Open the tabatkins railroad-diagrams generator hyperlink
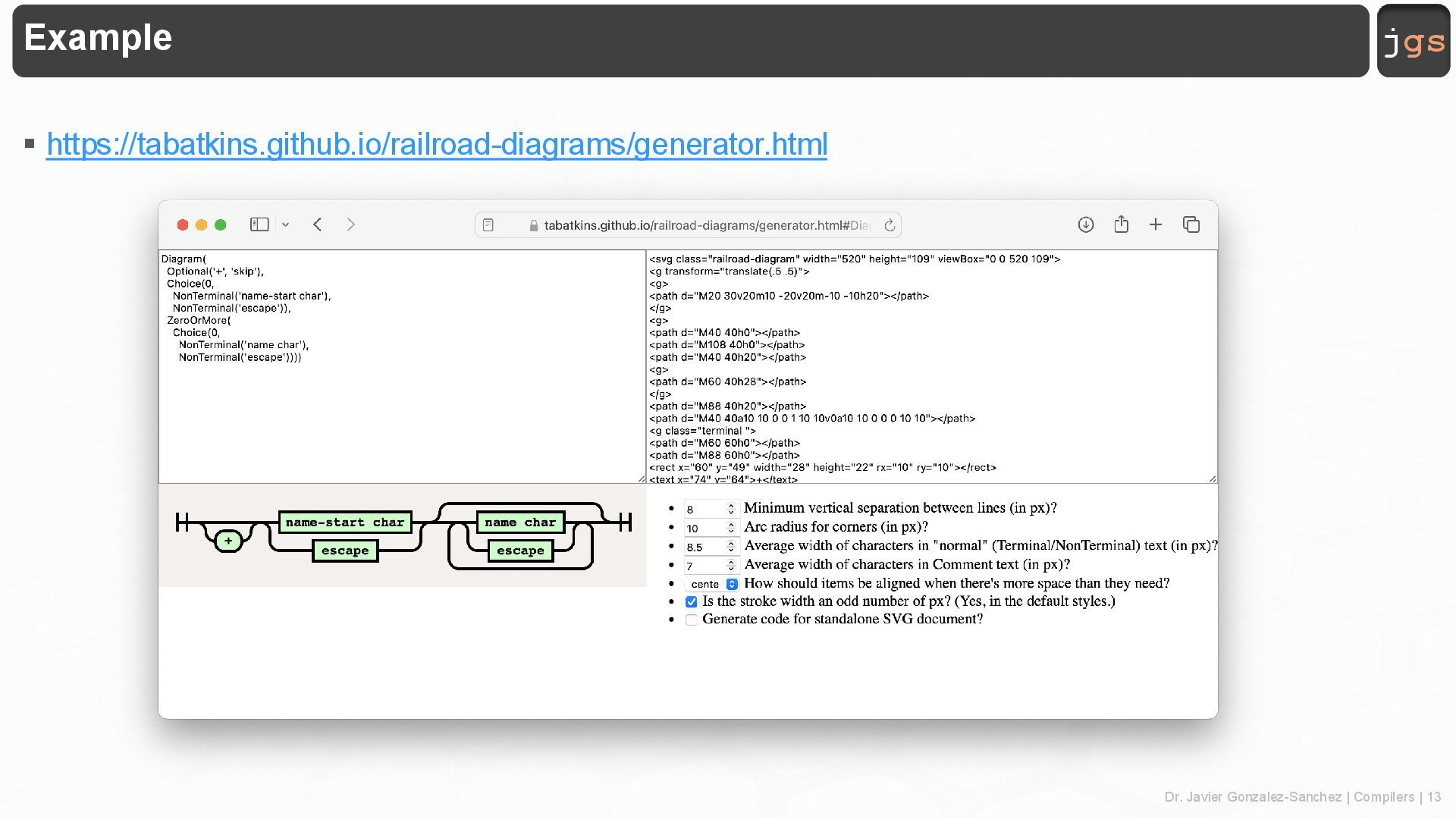The height and width of the screenshot is (819, 1456). [x=436, y=144]
